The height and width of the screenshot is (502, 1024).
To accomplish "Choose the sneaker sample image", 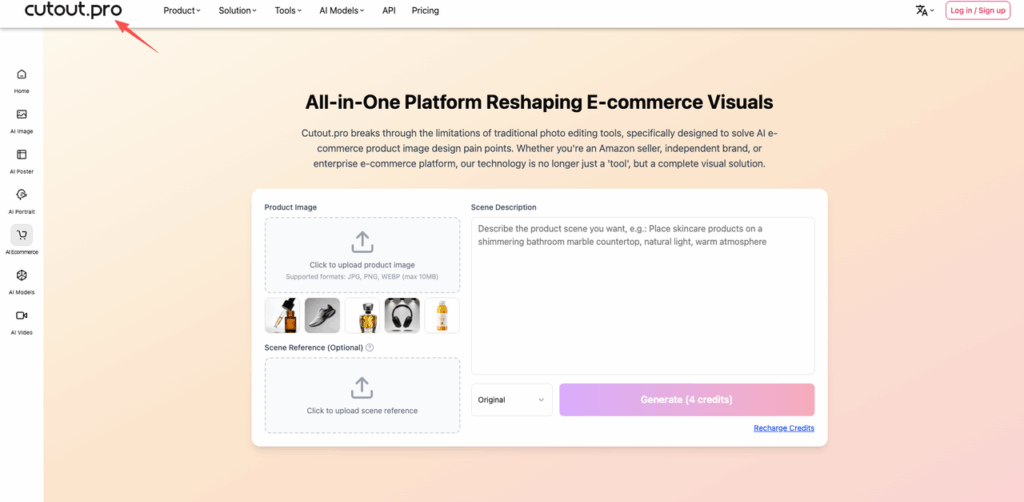I will 322,316.
